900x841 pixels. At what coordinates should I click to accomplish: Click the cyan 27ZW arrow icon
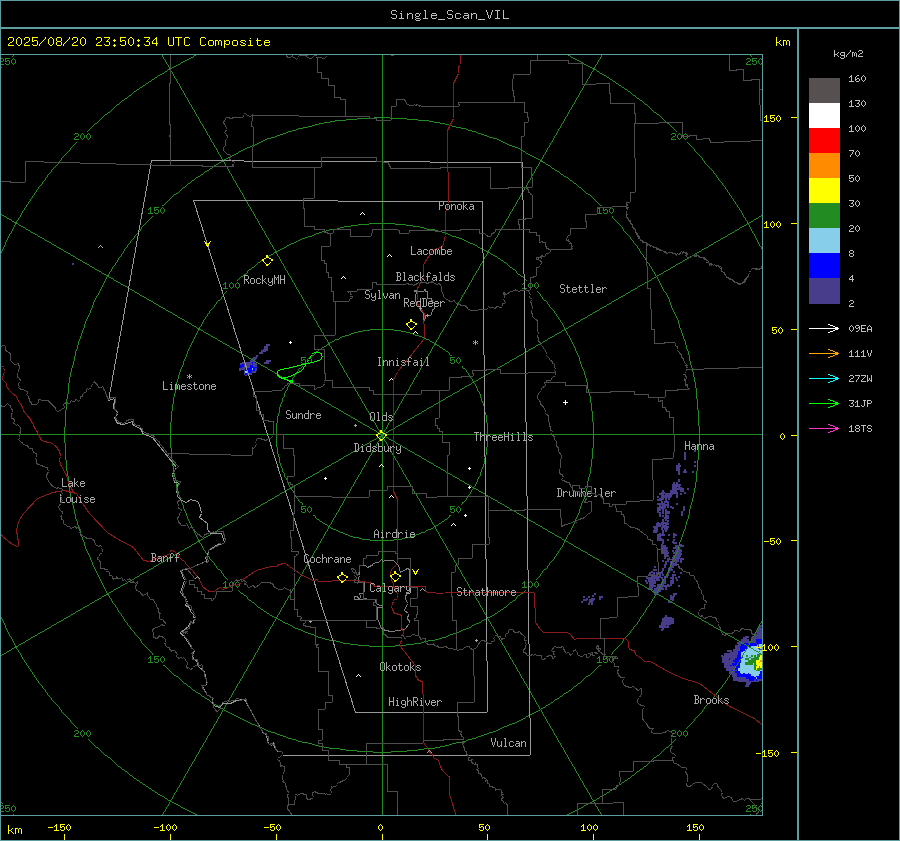pyautogui.click(x=824, y=378)
